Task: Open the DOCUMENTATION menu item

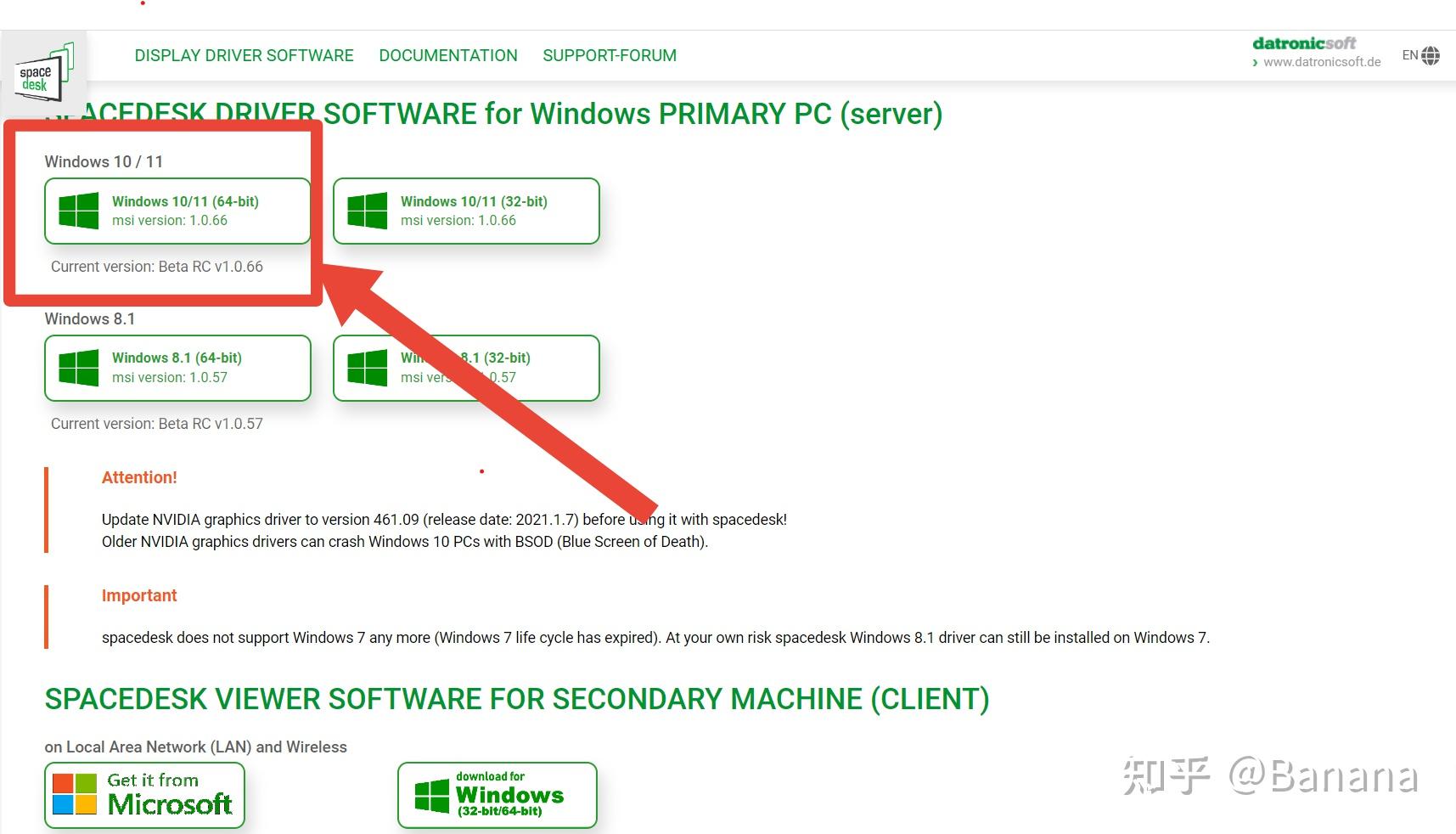Action: (x=448, y=55)
